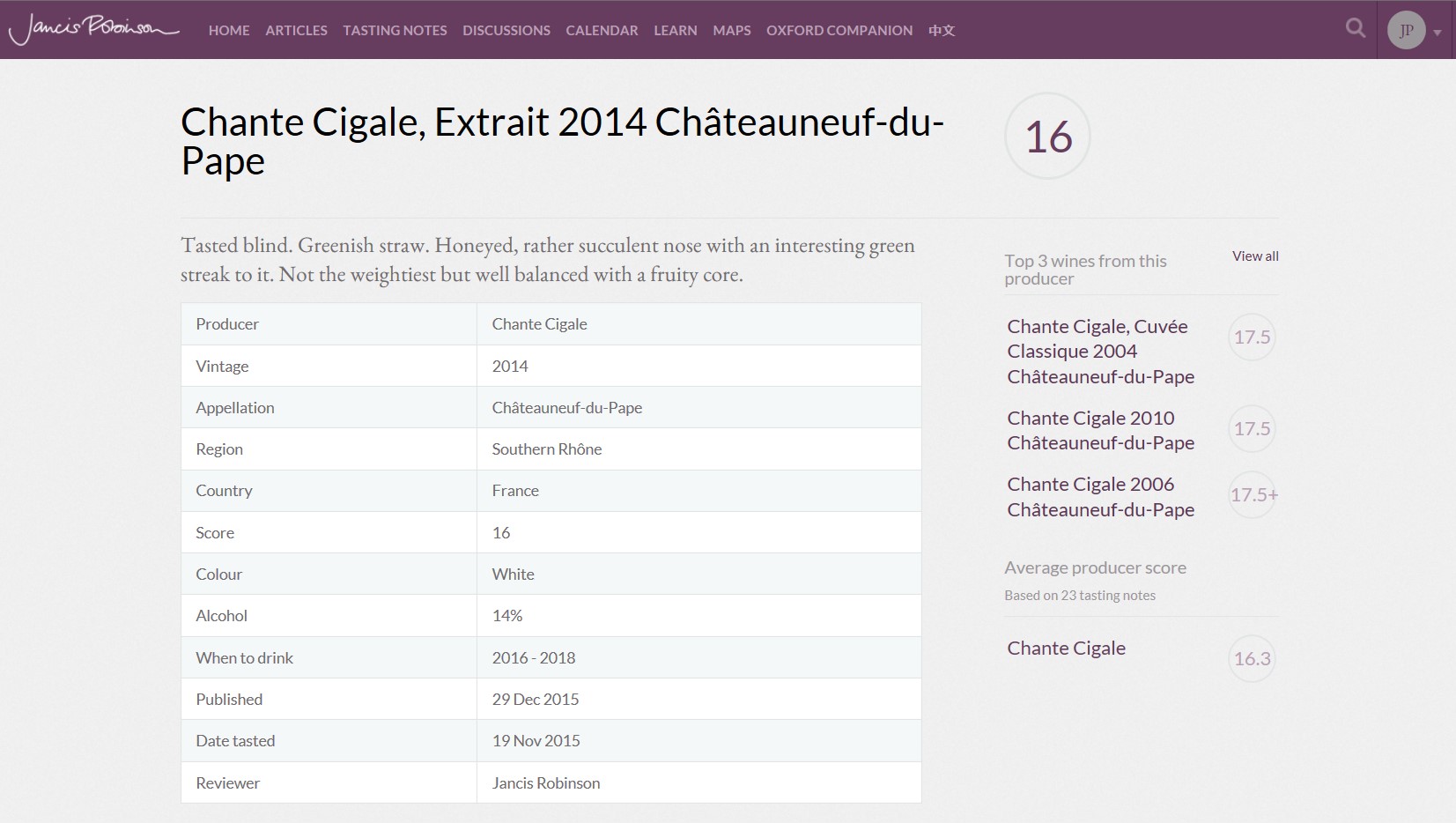
Task: Click 29 Dec 2015 published date
Action: click(536, 699)
